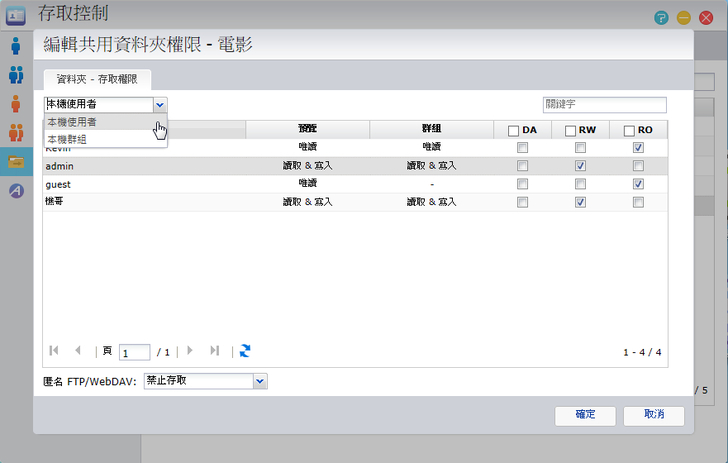Click the next page arrow
The height and width of the screenshot is (463, 728).
point(190,351)
